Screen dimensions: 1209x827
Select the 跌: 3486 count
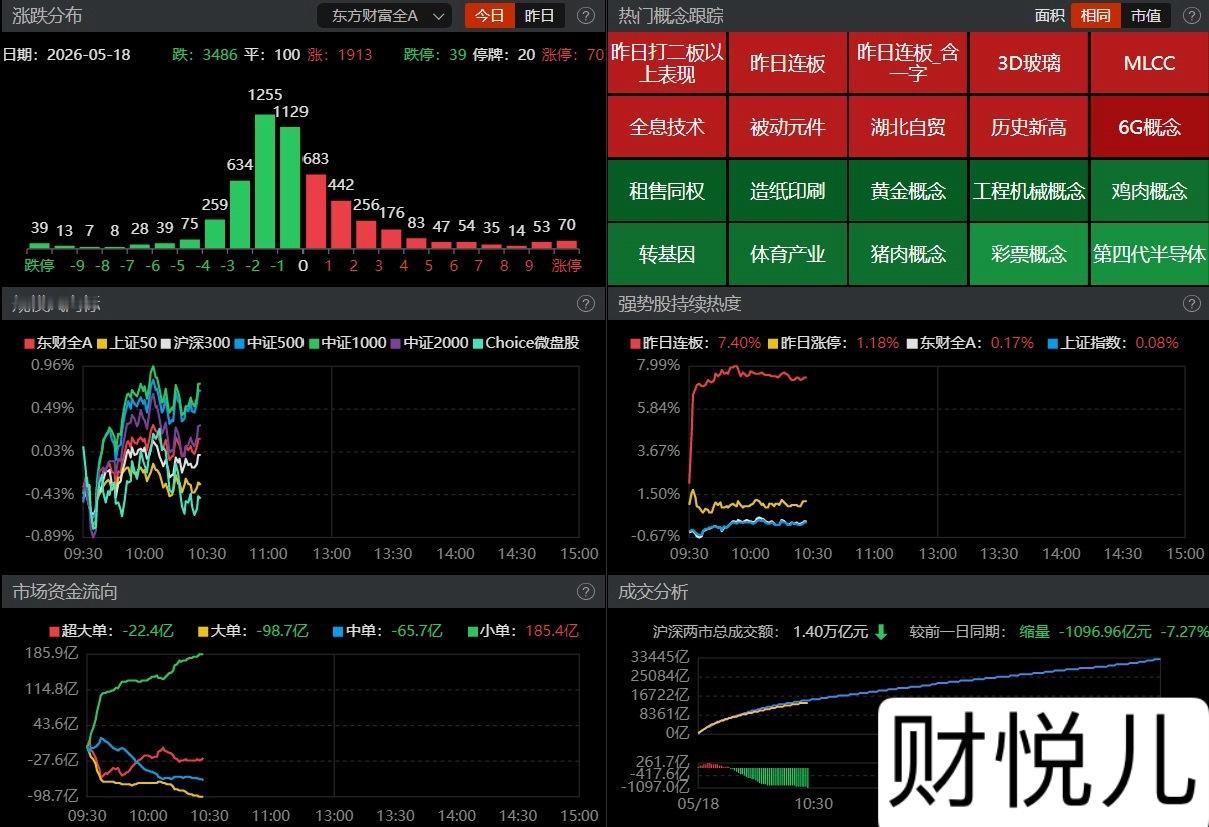coord(205,54)
